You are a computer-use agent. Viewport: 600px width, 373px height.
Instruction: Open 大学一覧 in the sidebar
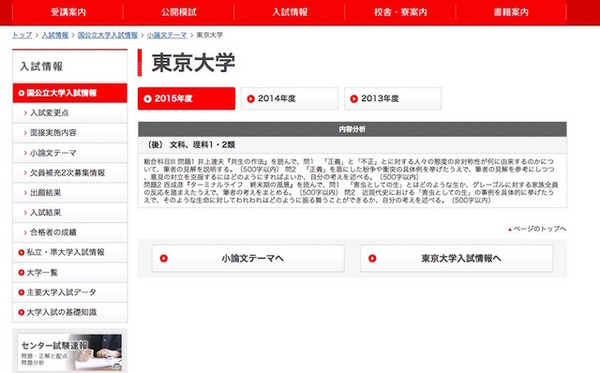pos(70,272)
